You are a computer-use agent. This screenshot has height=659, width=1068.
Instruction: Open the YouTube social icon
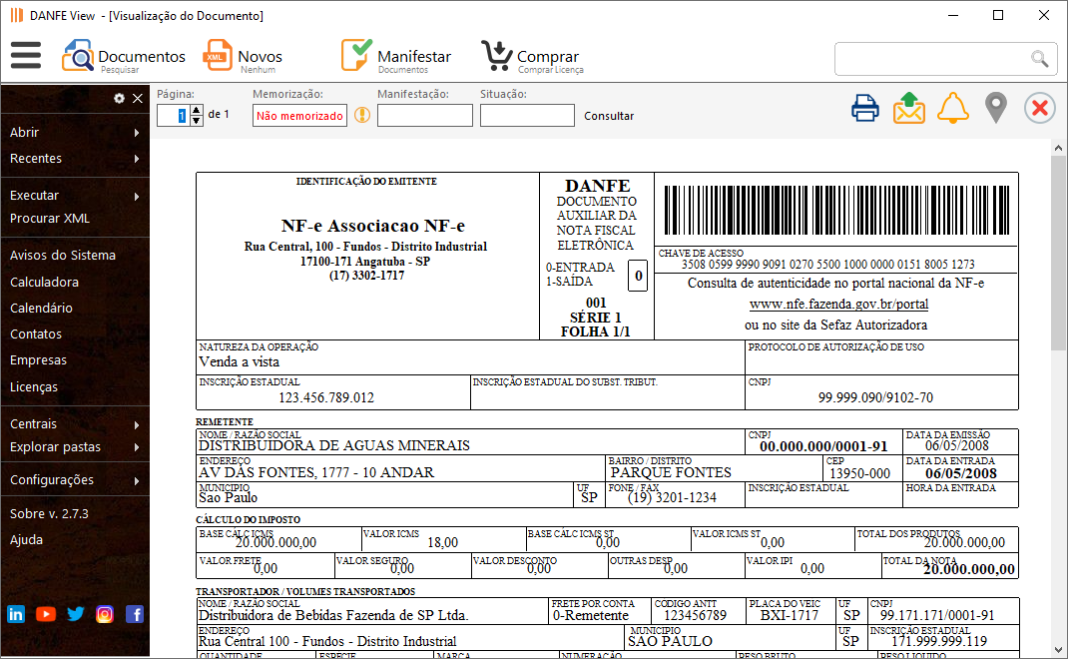tap(45, 614)
